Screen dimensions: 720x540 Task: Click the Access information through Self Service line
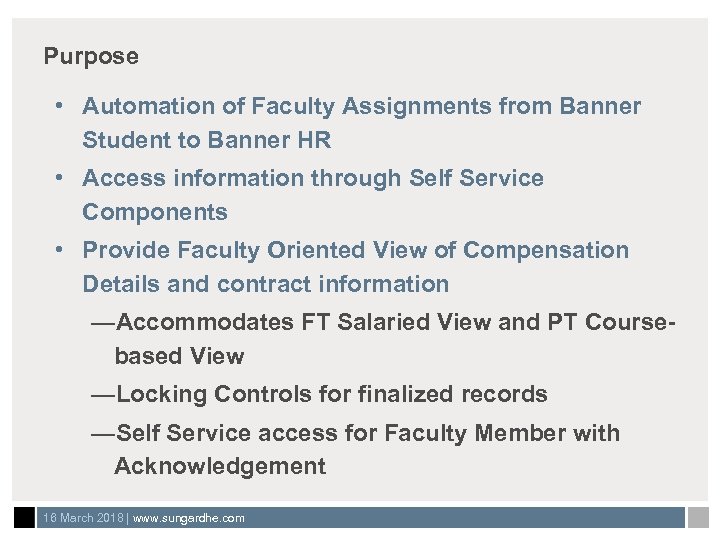[x=313, y=178]
